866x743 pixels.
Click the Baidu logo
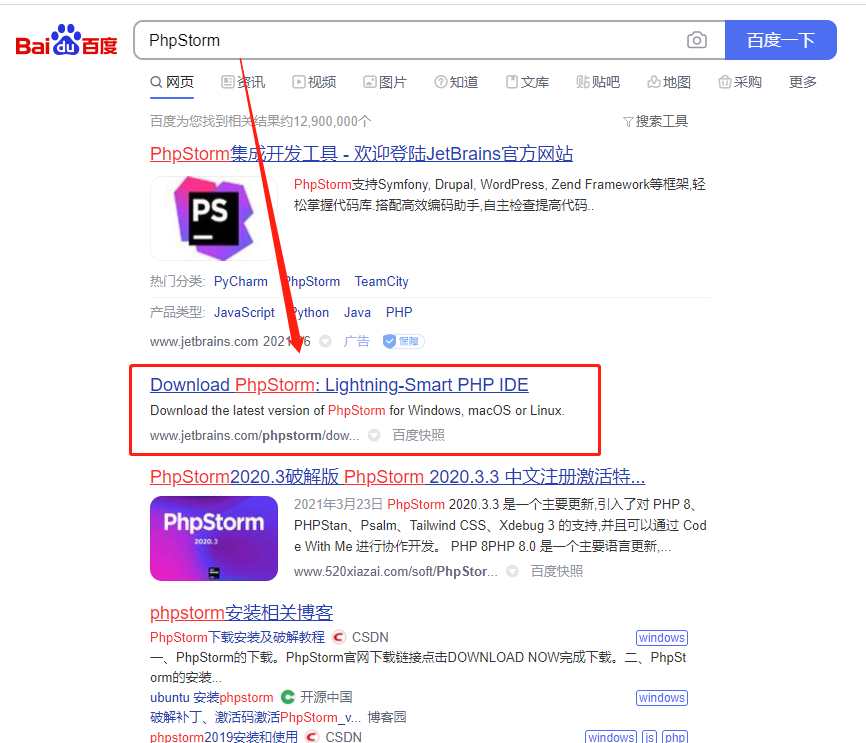(x=66, y=40)
